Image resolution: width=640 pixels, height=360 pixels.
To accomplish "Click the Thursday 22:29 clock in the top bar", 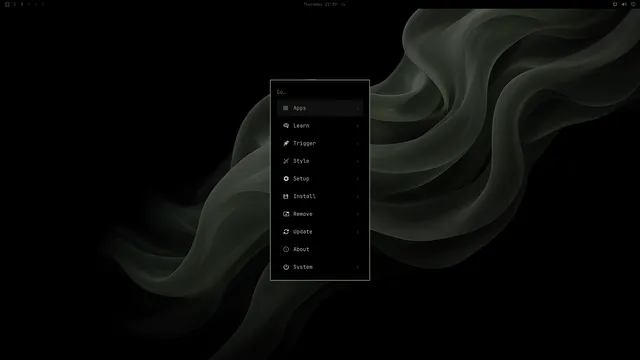I will (x=320, y=4).
